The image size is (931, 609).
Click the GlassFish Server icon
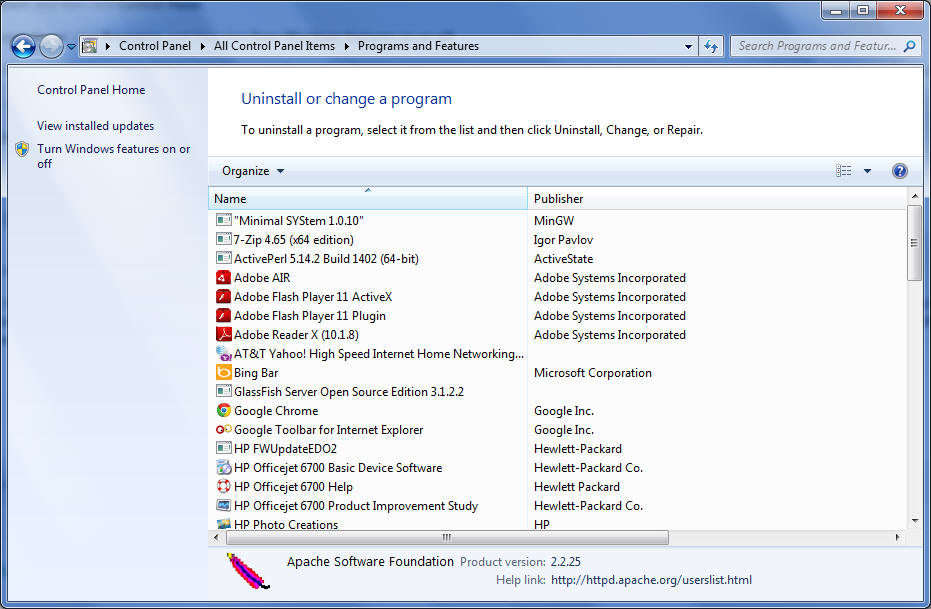coord(224,391)
